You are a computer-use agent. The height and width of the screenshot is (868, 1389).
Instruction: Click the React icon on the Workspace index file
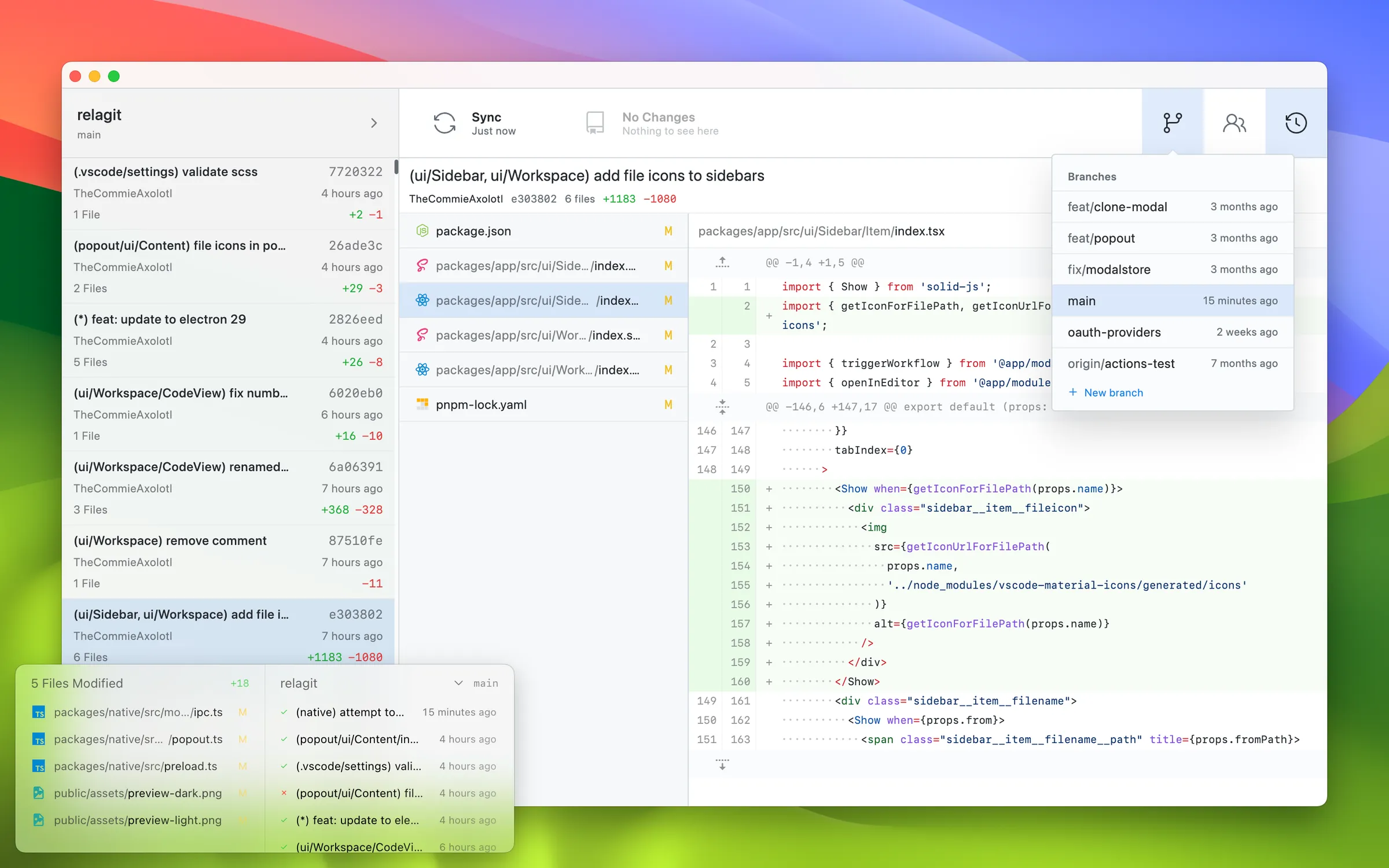tap(422, 370)
